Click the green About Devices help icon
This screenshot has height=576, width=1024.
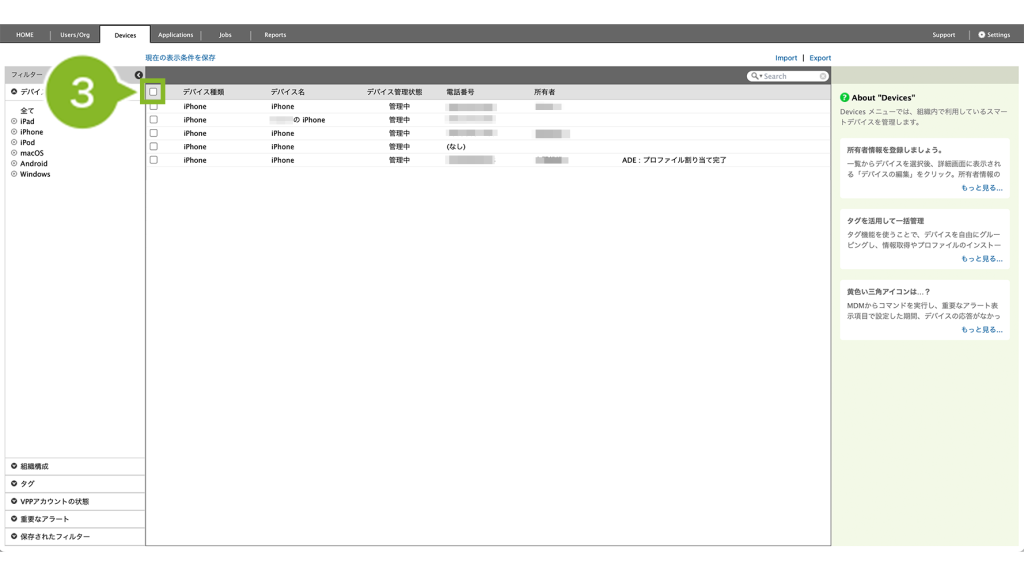click(x=844, y=97)
